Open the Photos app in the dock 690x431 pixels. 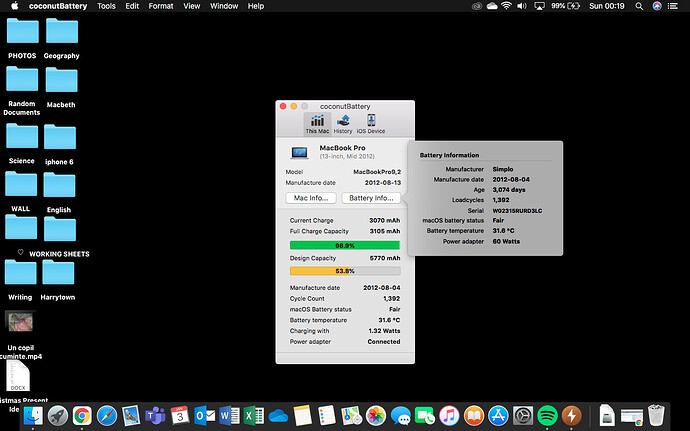(x=376, y=416)
